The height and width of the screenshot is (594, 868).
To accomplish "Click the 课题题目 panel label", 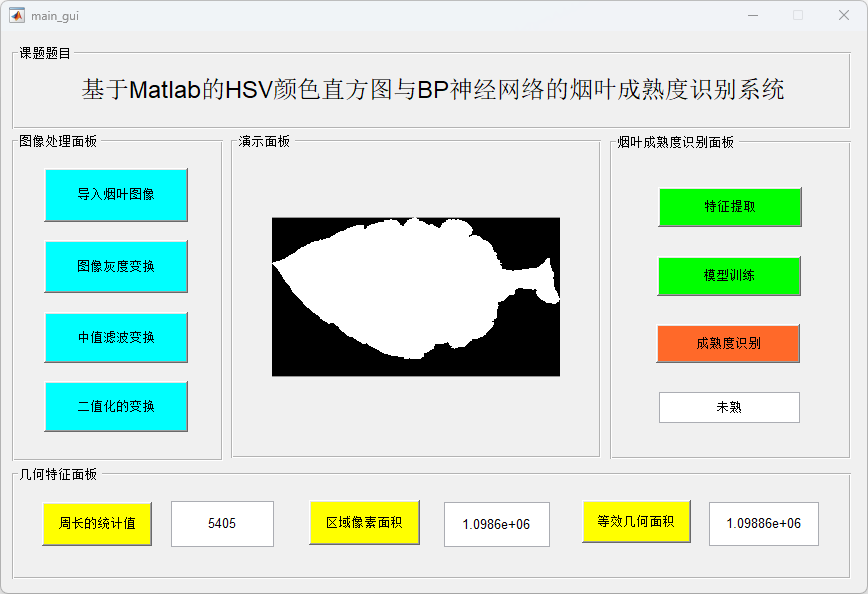I will pos(45,53).
